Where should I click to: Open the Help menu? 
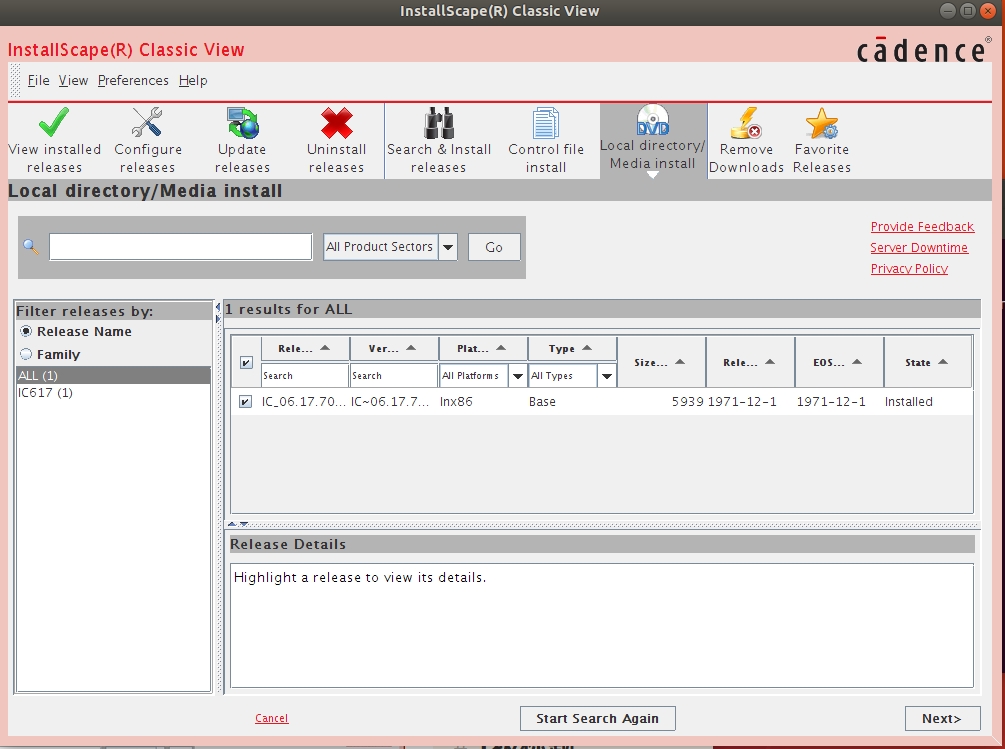click(193, 81)
